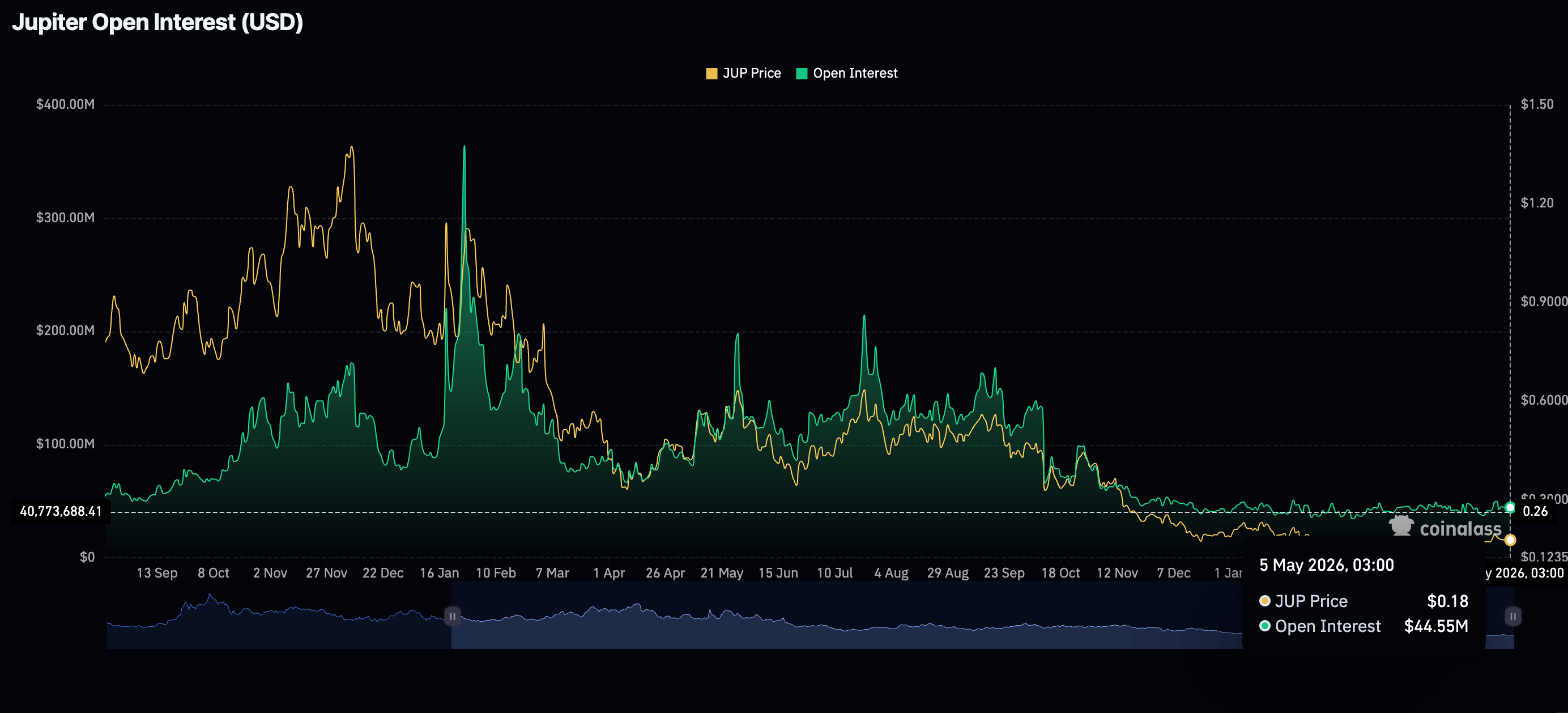Click the yellow JUP Price end-point marker

click(1510, 540)
